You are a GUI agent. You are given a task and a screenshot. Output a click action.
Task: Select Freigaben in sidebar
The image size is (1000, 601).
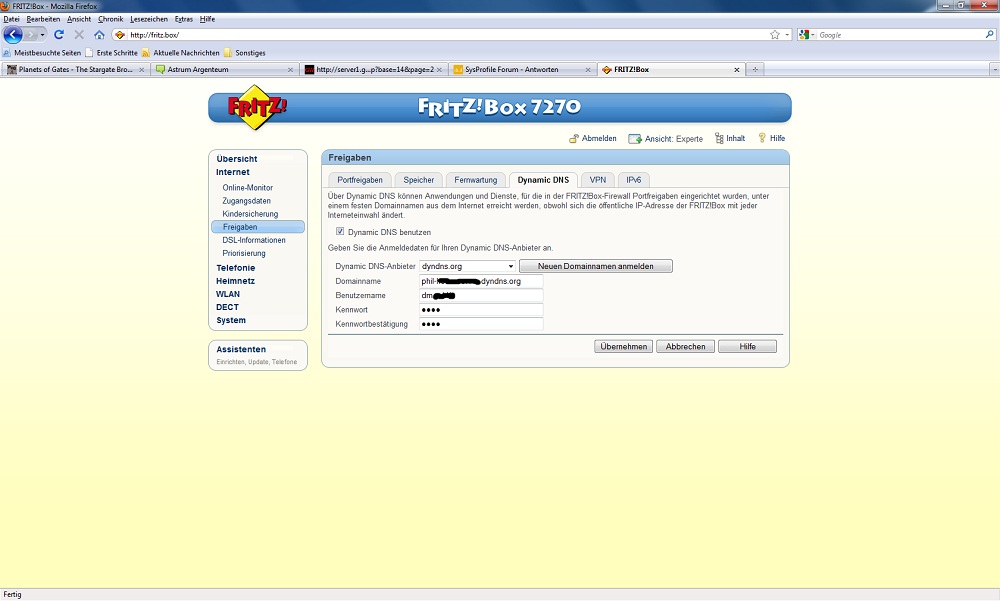click(258, 227)
